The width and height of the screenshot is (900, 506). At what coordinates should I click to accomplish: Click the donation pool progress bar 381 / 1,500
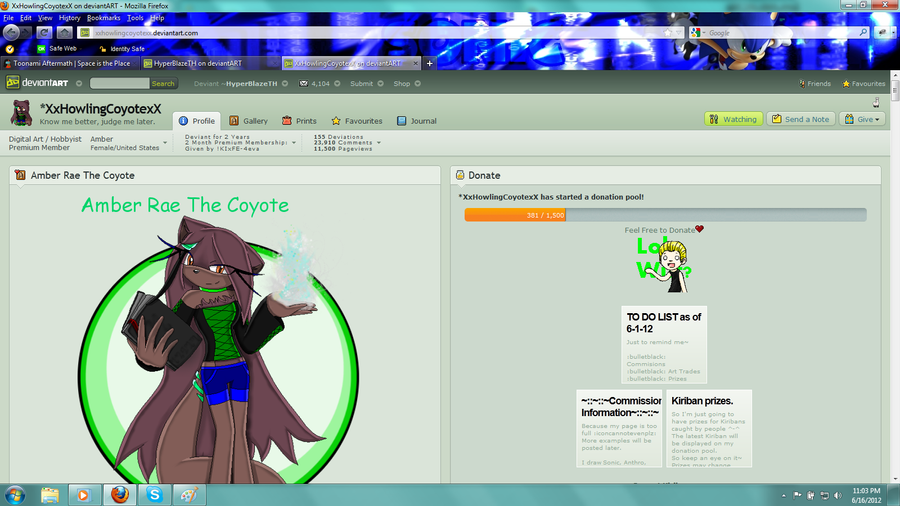pos(665,215)
